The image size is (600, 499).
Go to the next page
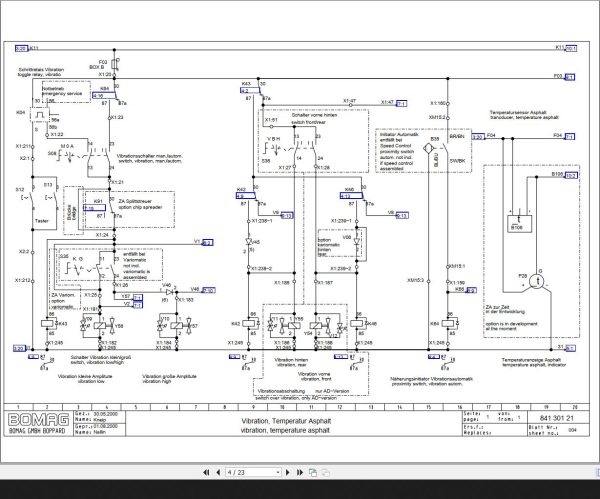point(288,472)
